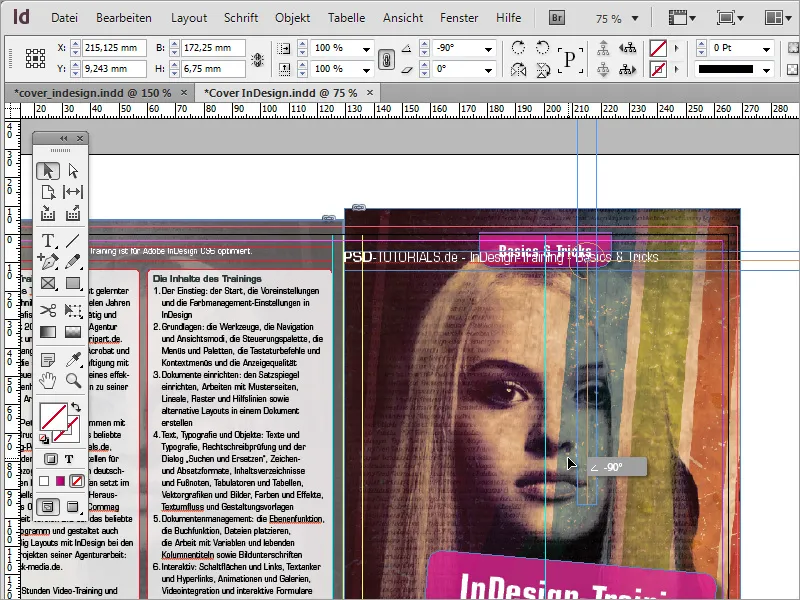This screenshot has width=800, height=600.
Task: Select the Type tool
Action: pos(48,240)
